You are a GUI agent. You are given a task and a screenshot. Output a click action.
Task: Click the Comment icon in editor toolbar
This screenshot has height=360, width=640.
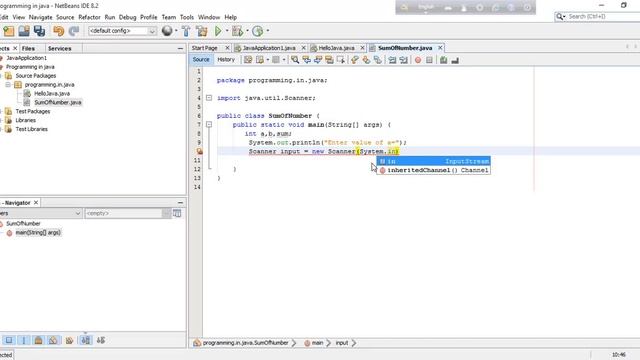tap(443, 60)
